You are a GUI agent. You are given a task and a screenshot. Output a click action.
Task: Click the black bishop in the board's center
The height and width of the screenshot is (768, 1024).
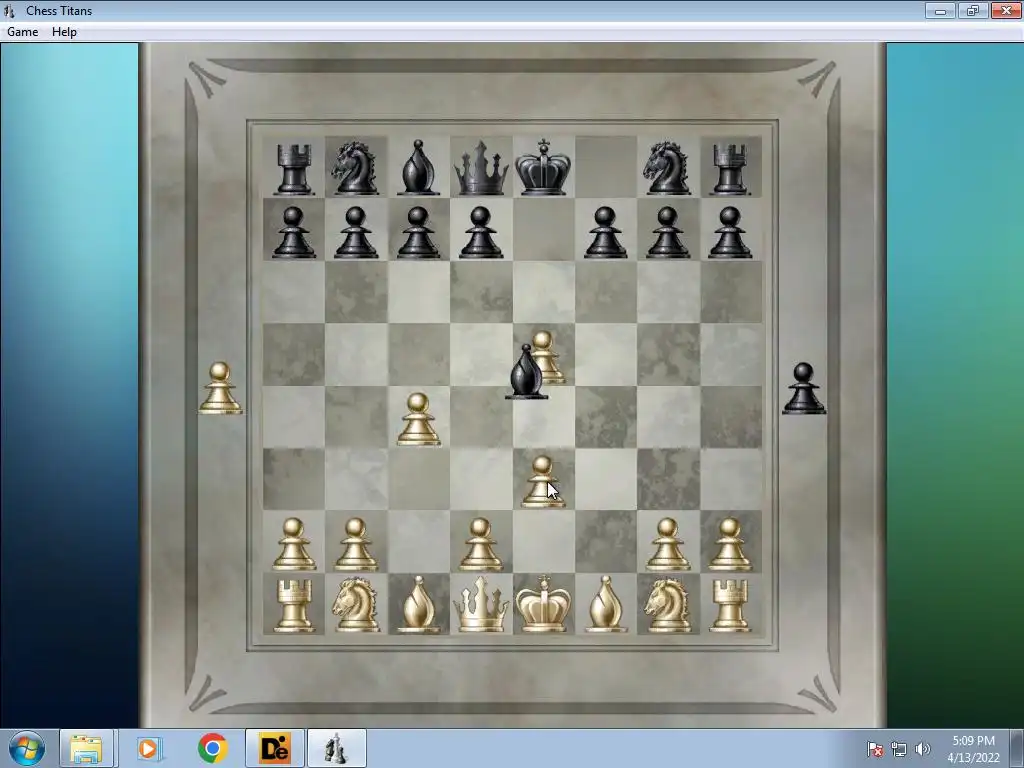click(526, 372)
